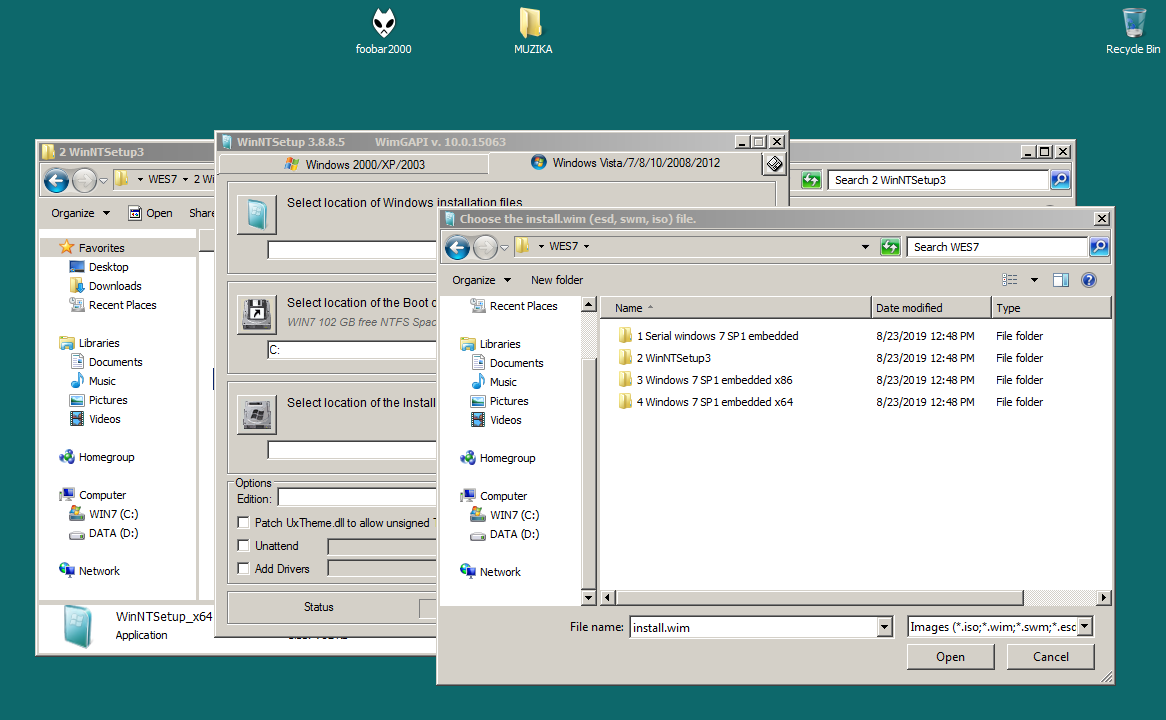Toggle the preview pane icon
The width and height of the screenshot is (1166, 720).
(x=1061, y=280)
